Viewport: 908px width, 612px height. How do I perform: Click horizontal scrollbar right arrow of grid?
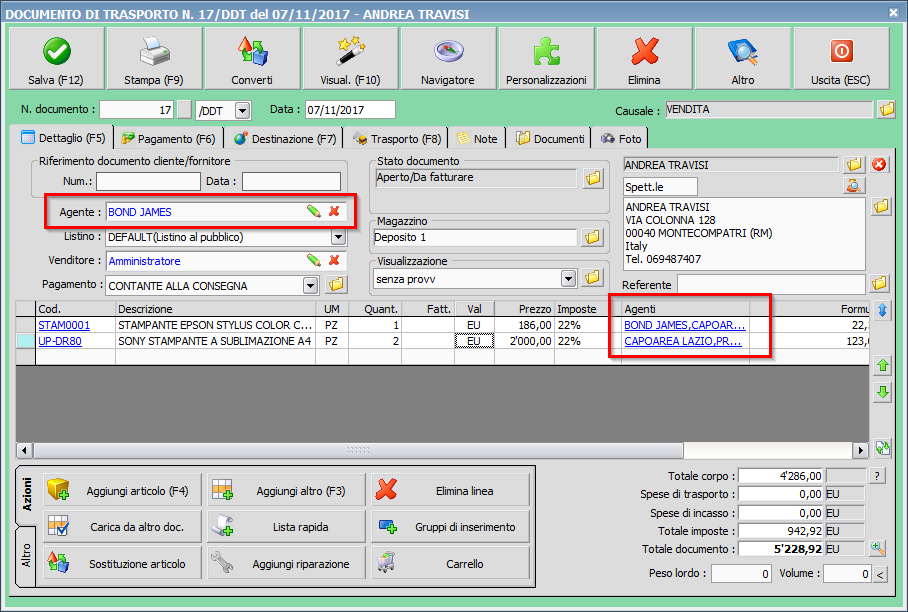[860, 450]
